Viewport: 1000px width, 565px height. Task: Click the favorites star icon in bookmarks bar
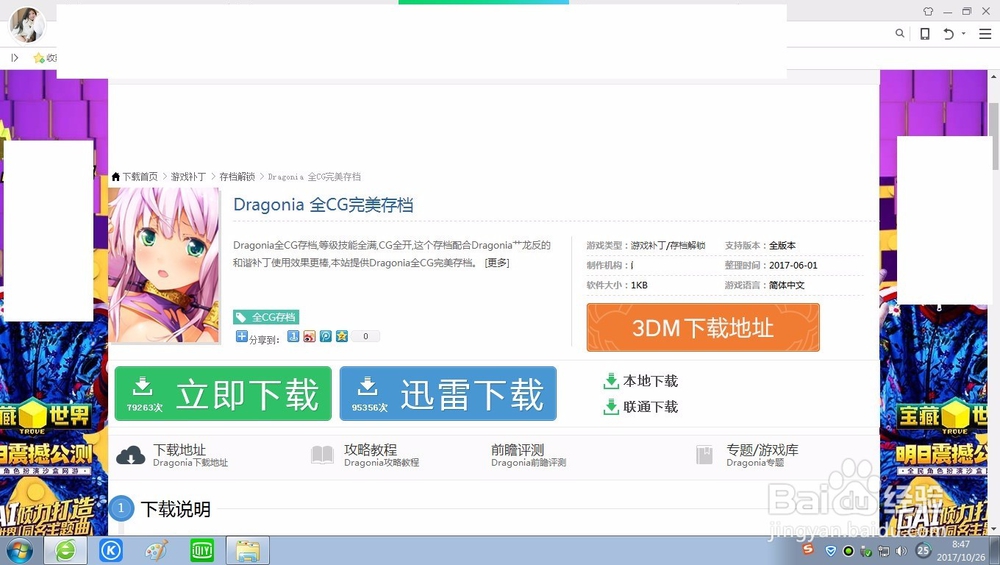39,58
